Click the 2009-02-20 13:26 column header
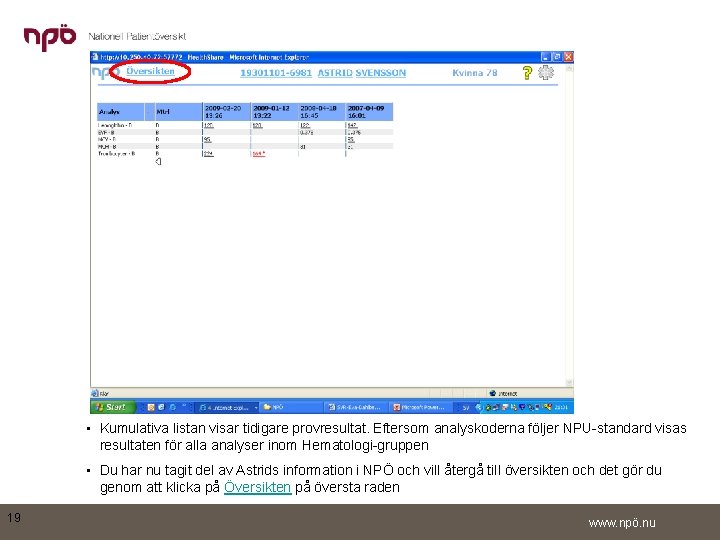 pos(226,112)
